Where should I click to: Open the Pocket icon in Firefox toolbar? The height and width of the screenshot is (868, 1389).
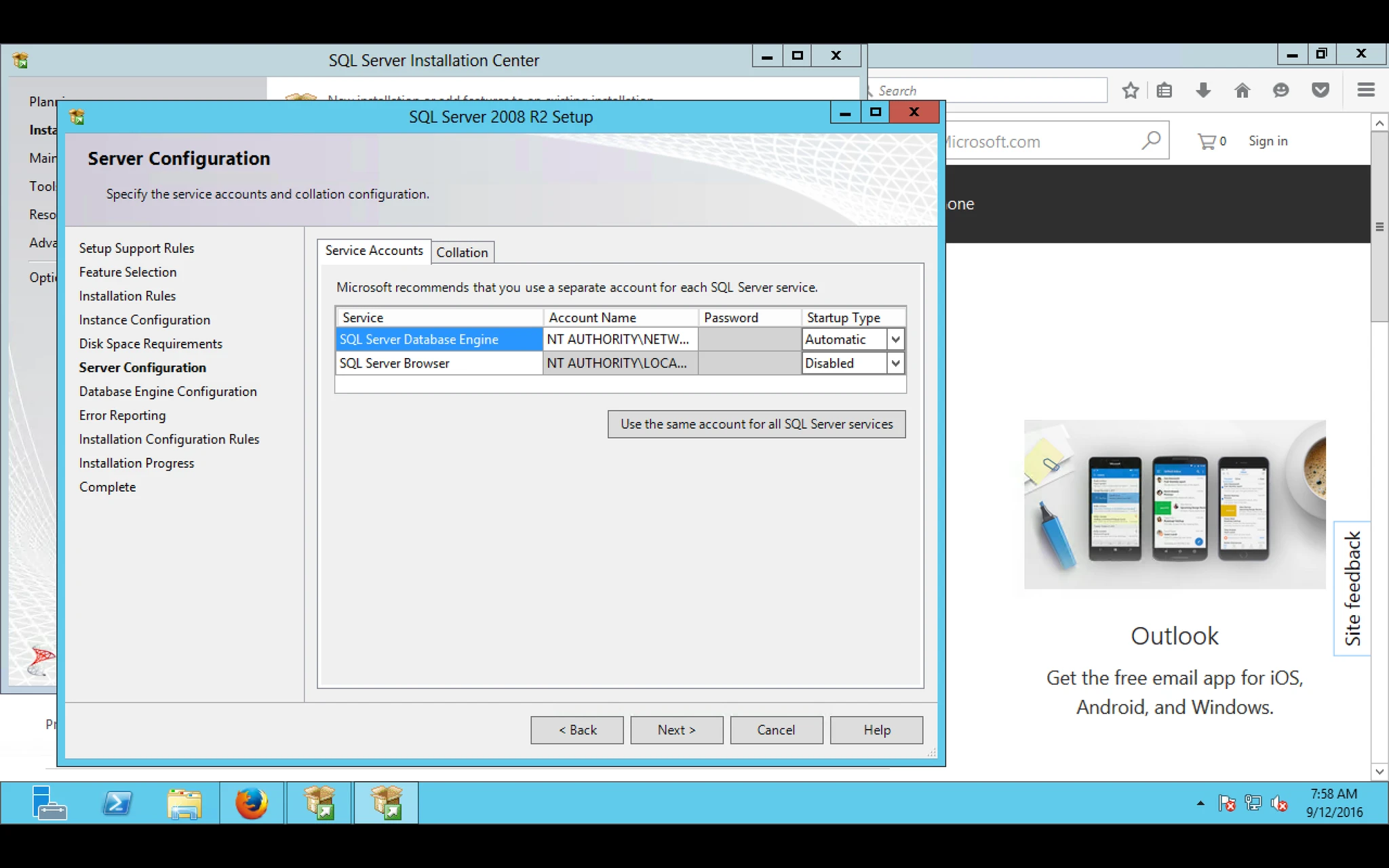(1320, 90)
